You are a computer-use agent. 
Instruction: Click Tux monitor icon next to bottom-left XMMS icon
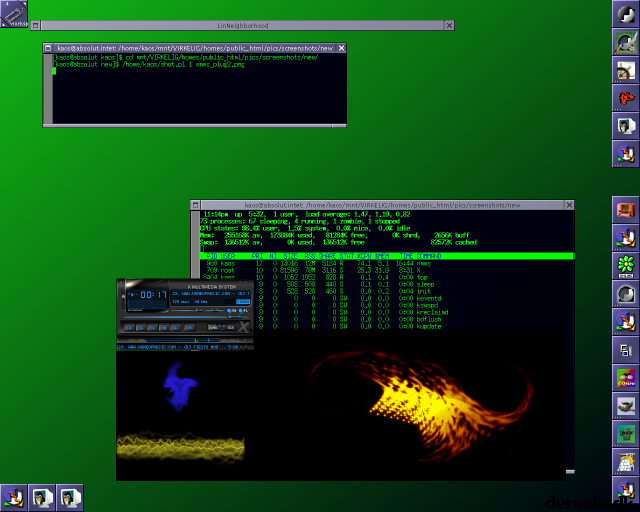(42, 498)
